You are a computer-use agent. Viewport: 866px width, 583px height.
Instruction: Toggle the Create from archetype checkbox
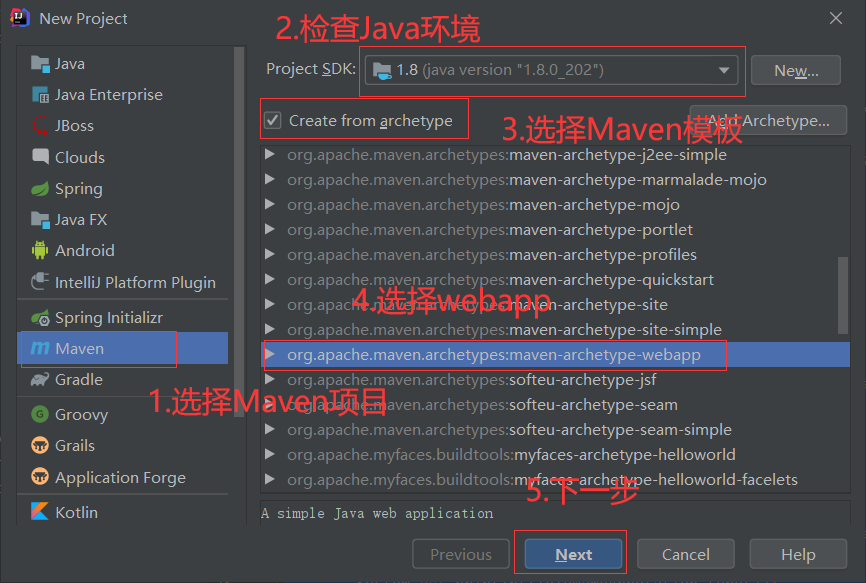tap(272, 120)
